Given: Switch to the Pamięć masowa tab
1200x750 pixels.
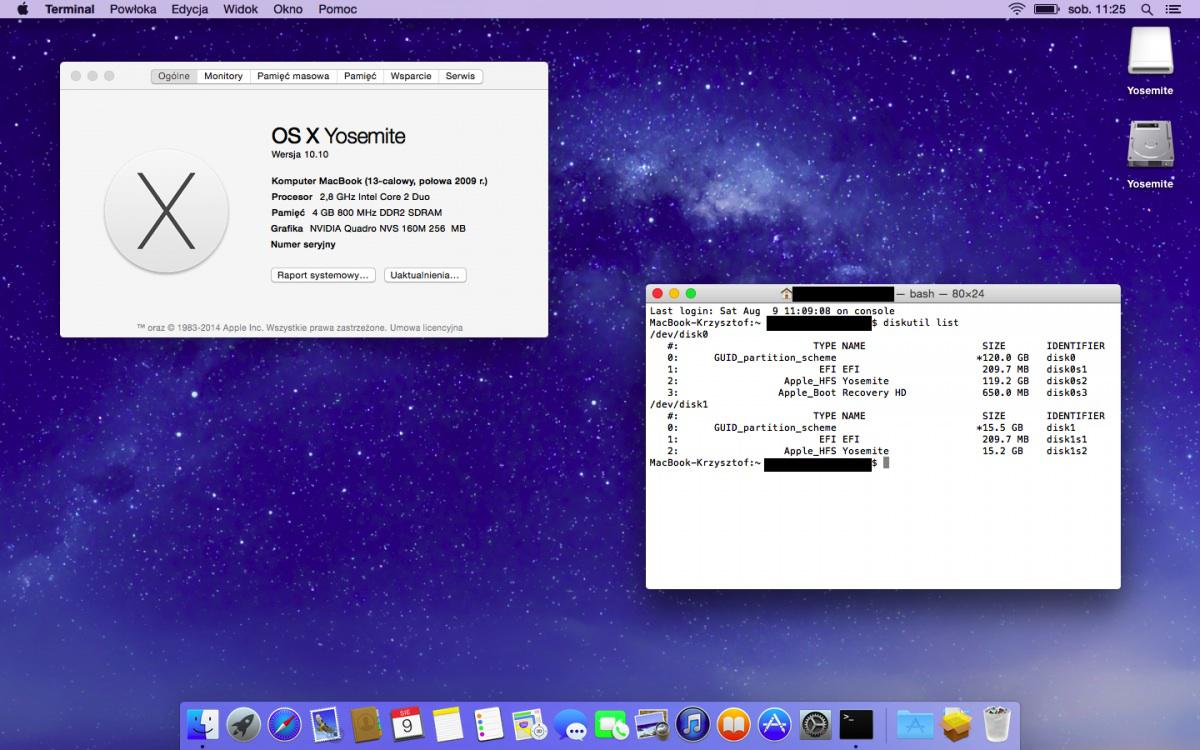Looking at the screenshot, I should 292,76.
